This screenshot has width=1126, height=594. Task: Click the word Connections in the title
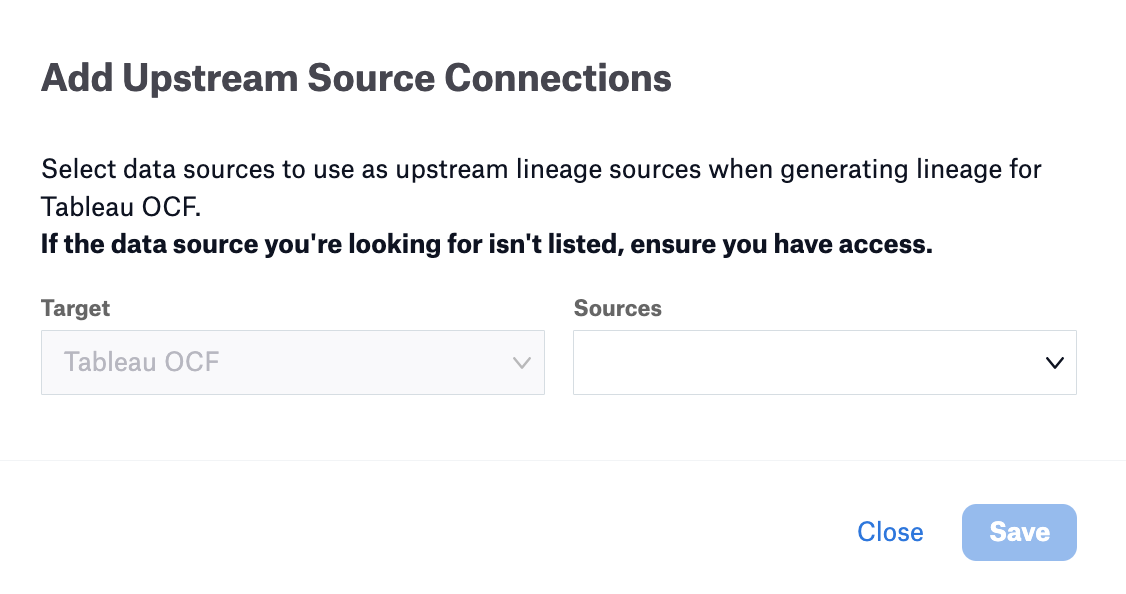[x=558, y=78]
